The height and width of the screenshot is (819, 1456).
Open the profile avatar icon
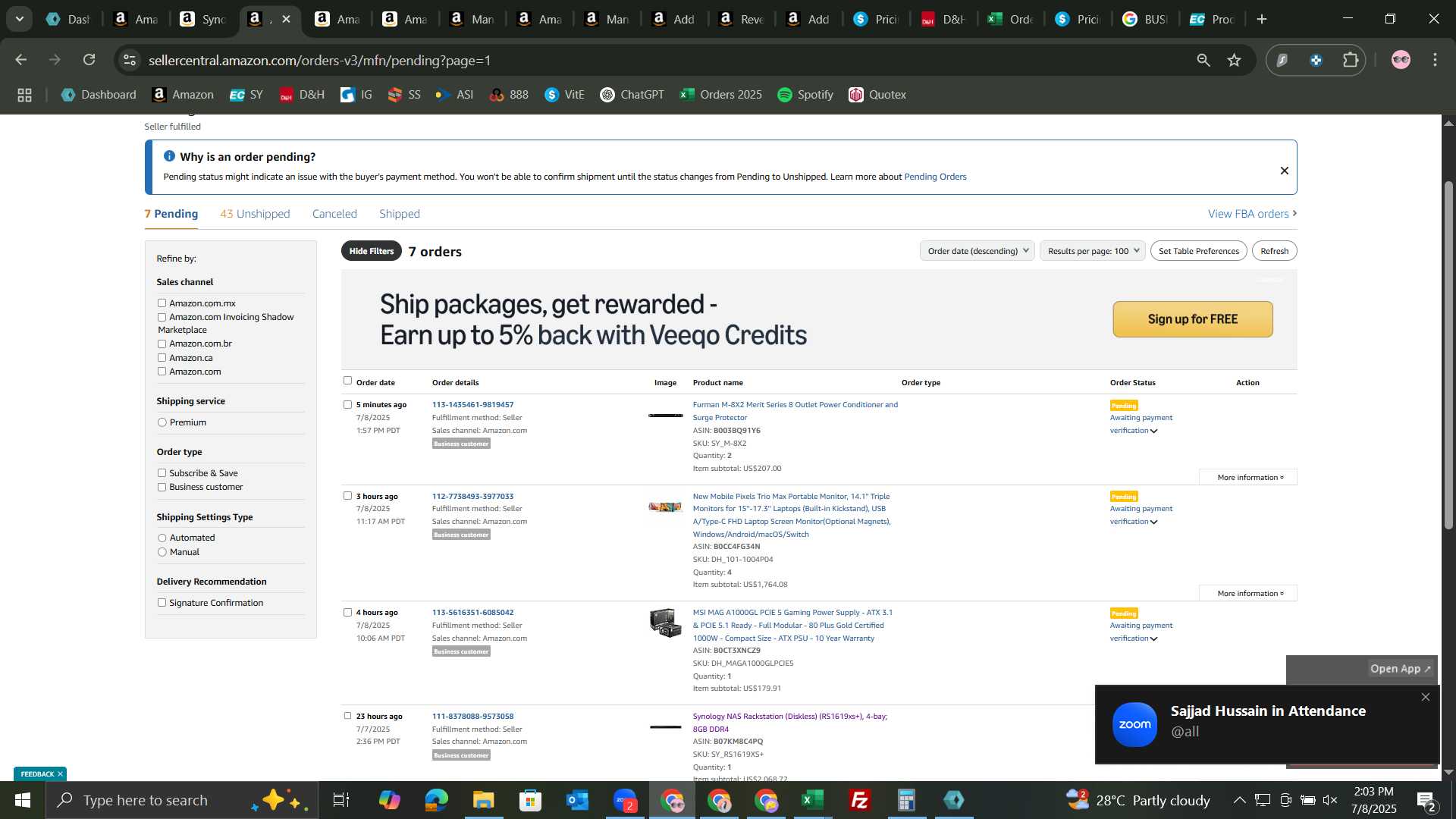(x=1401, y=60)
